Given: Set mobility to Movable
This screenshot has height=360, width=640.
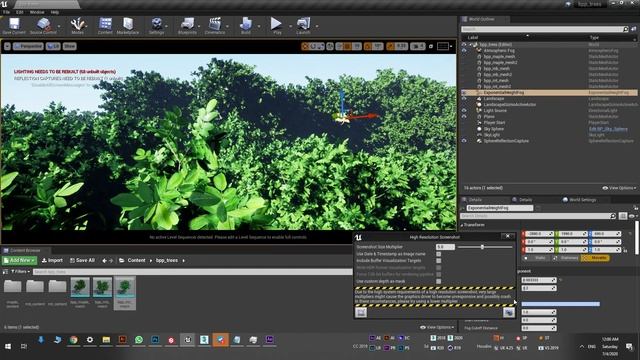Looking at the screenshot, I should [x=596, y=258].
